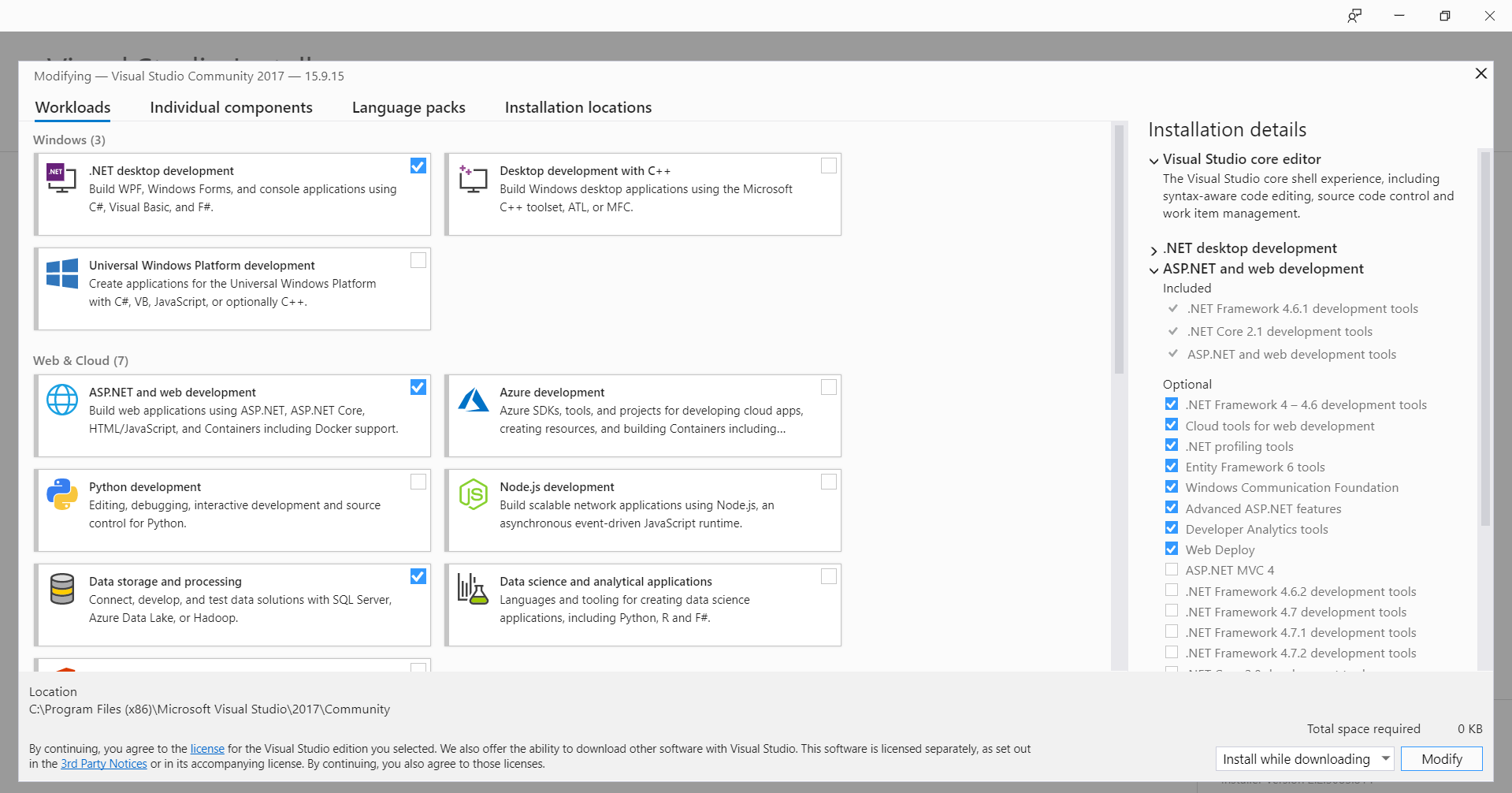1512x793 pixels.
Task: Click 'ASP.NET and web development tools' included item
Action: point(1291,355)
